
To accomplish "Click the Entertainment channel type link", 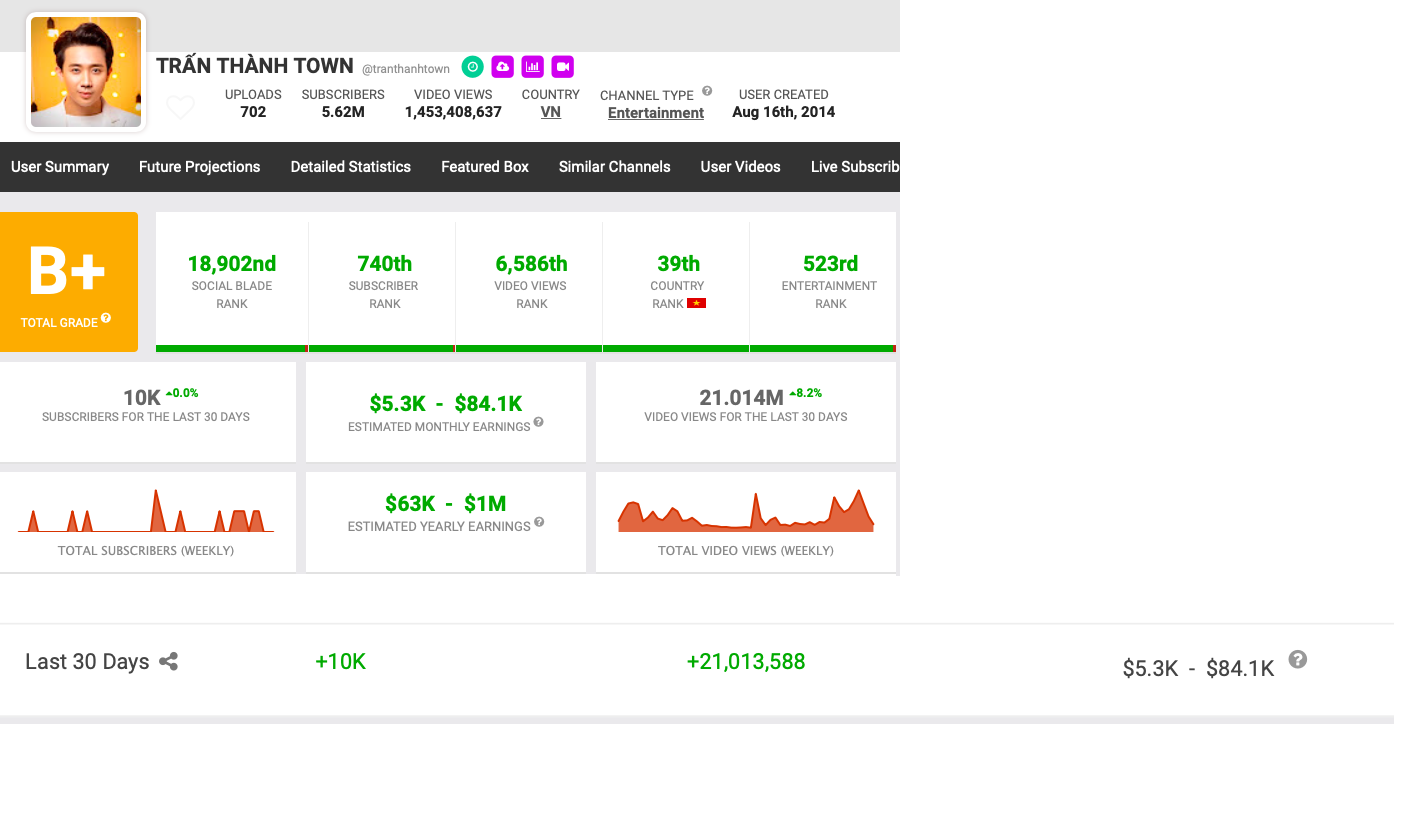I will point(655,113).
